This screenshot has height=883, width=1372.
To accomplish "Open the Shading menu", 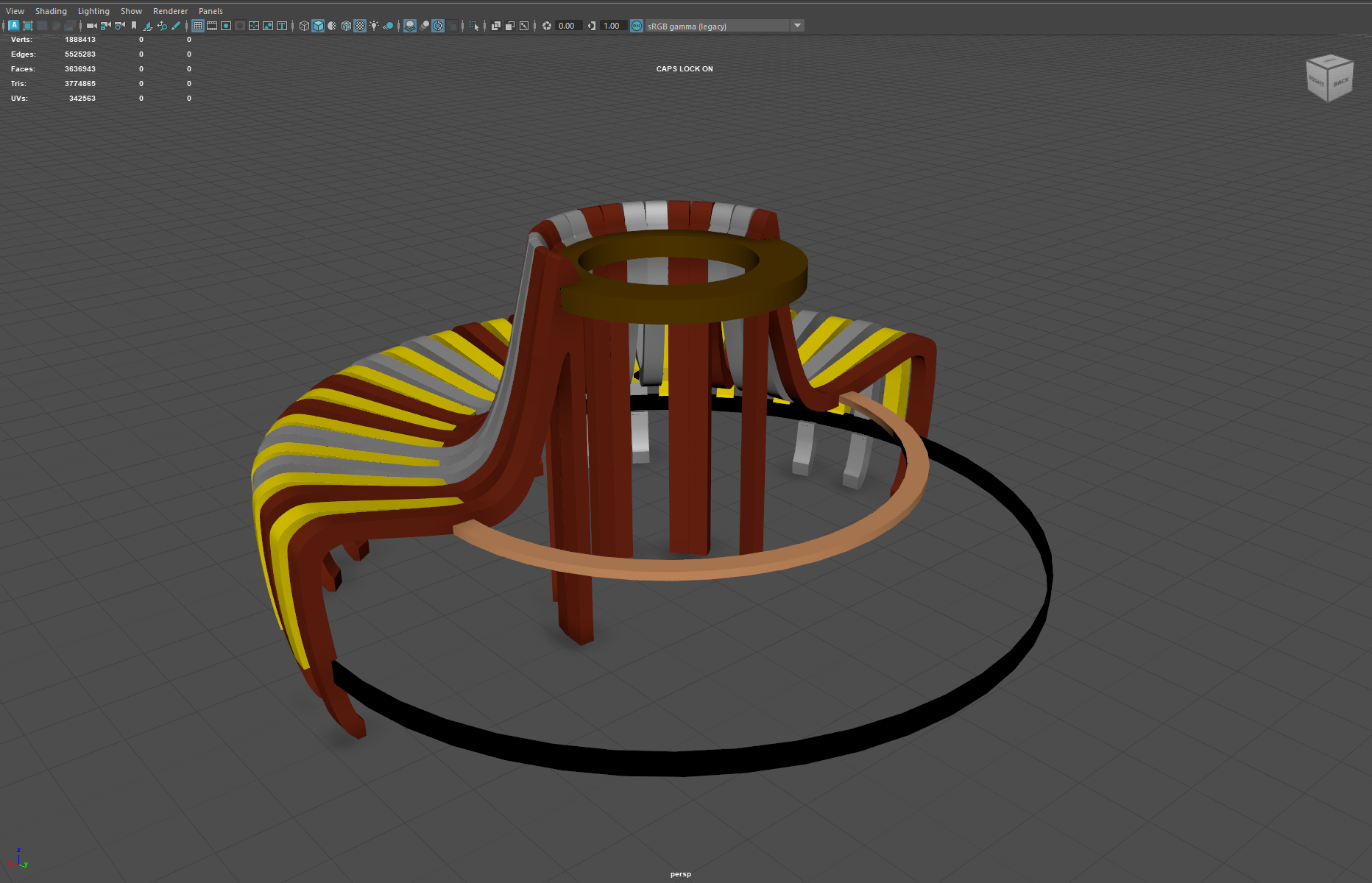I will 52,10.
